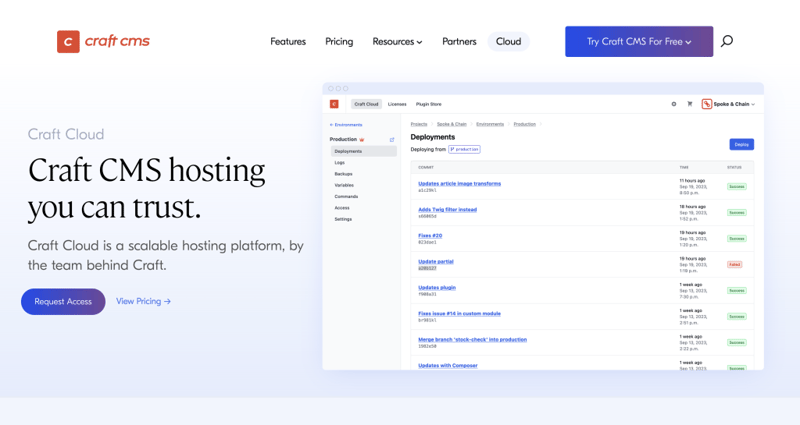Open the Try Craft CMS For Free dropdown

[639, 42]
